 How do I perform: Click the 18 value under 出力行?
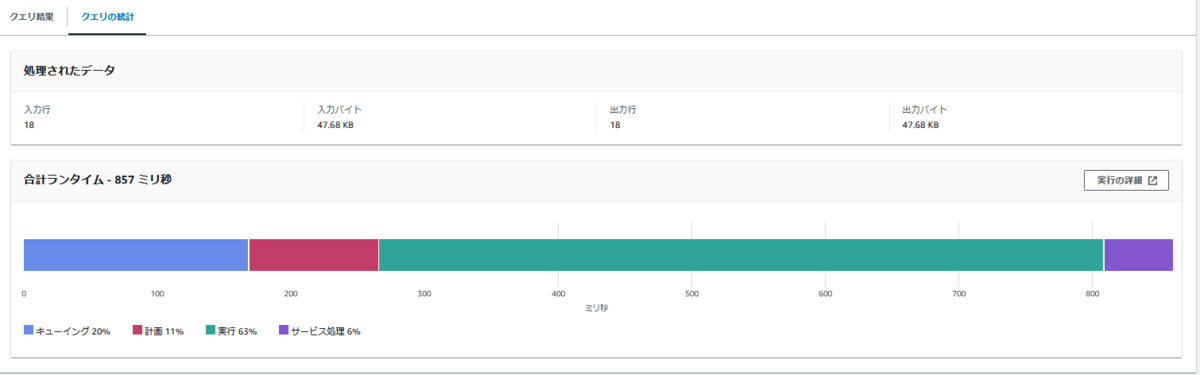tap(615, 126)
